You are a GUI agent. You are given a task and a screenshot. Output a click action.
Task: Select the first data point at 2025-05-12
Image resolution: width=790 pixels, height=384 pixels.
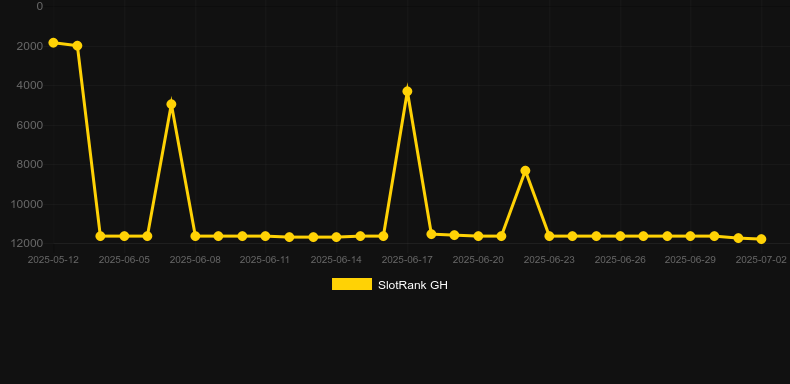[53, 43]
